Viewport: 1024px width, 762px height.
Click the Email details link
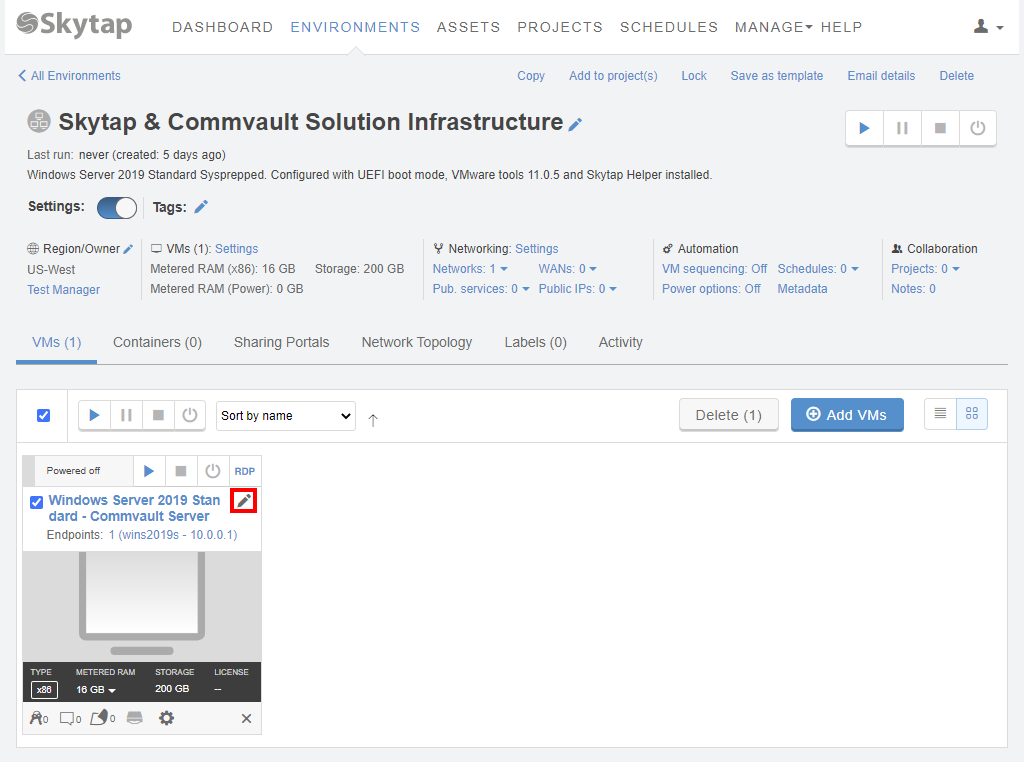881,76
